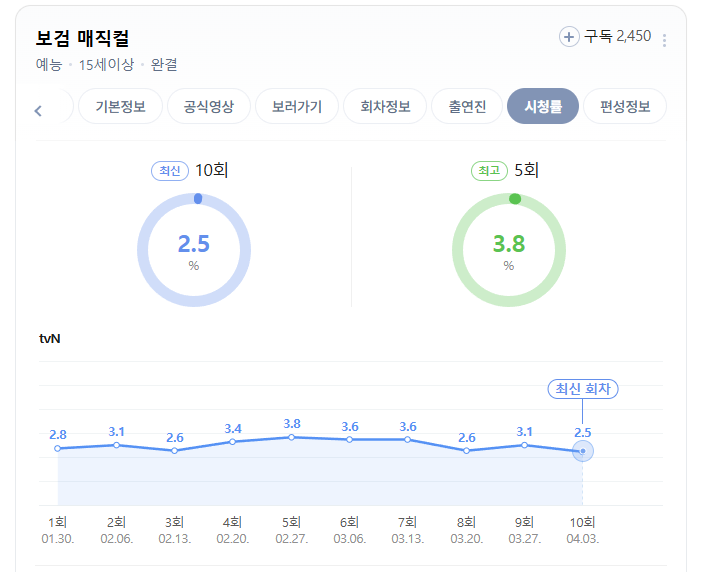Switch to the 편성정보 tab

pyautogui.click(x=625, y=107)
